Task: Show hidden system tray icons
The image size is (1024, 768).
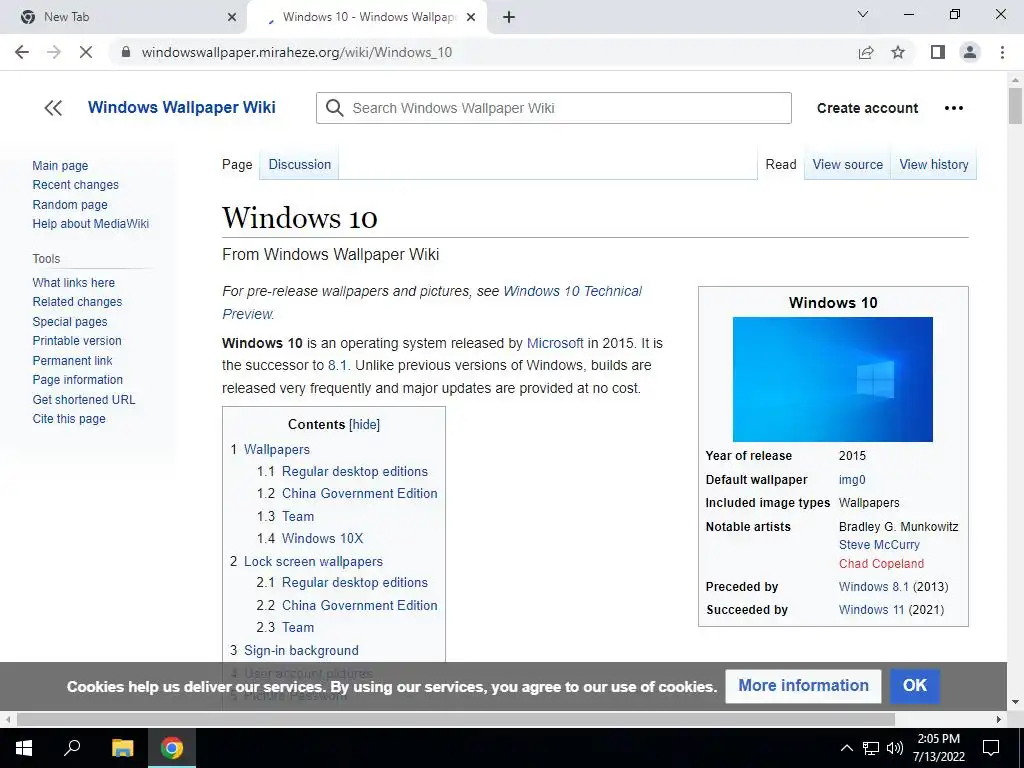Action: 846,748
